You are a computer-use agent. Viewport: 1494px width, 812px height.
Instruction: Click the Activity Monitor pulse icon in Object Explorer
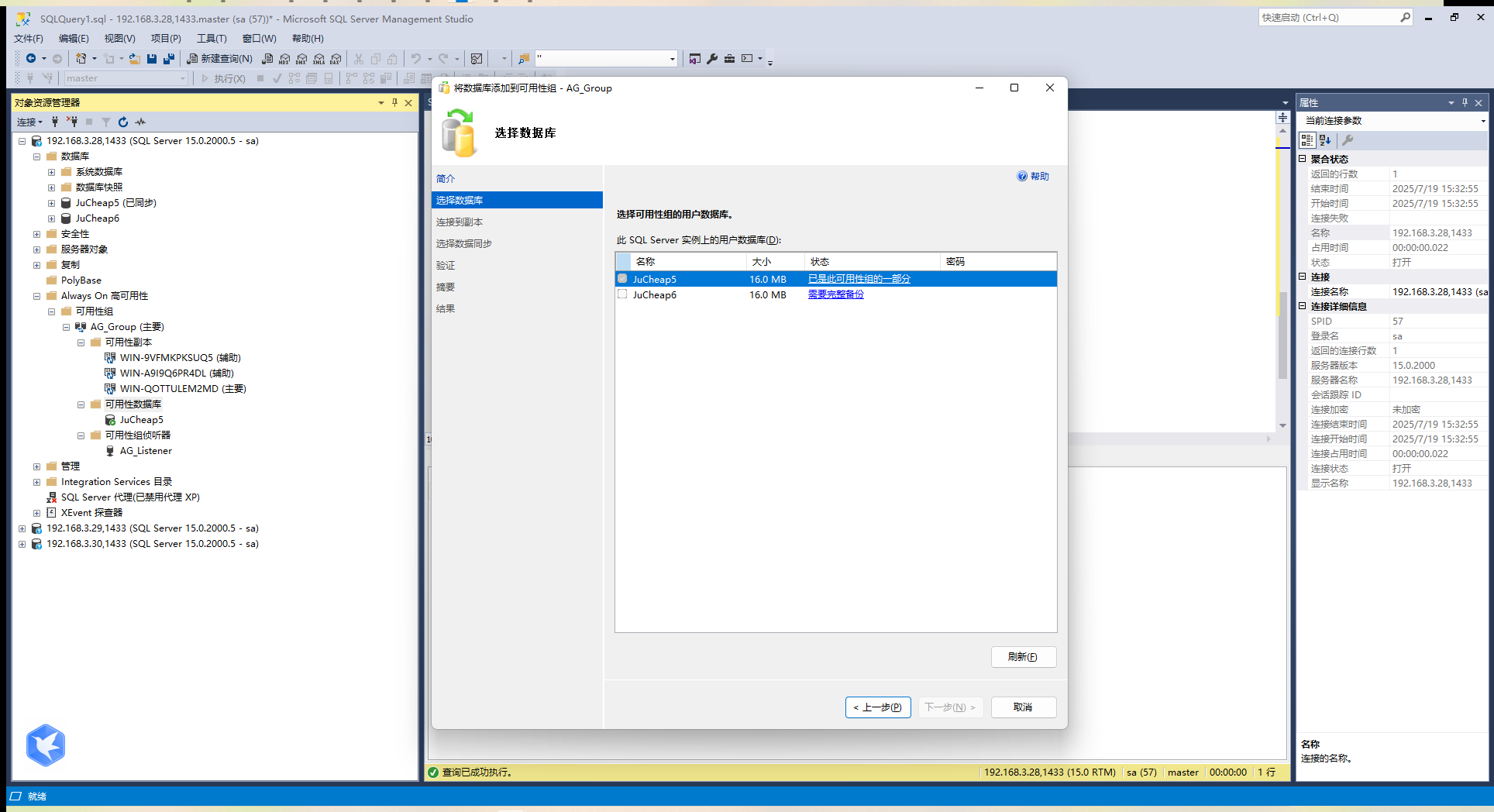[x=140, y=122]
